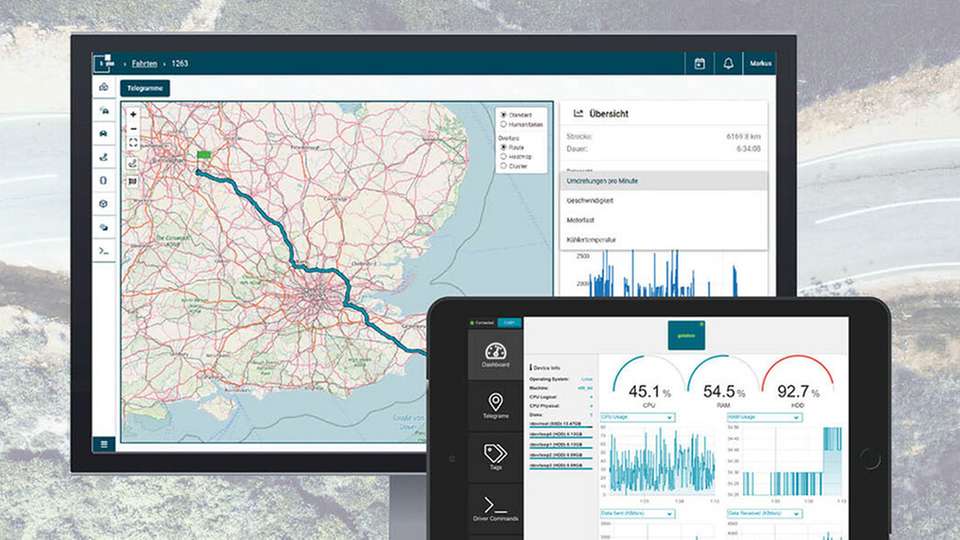The height and width of the screenshot is (540, 960).
Task: Select the Route overlay radio
Action: click(504, 148)
